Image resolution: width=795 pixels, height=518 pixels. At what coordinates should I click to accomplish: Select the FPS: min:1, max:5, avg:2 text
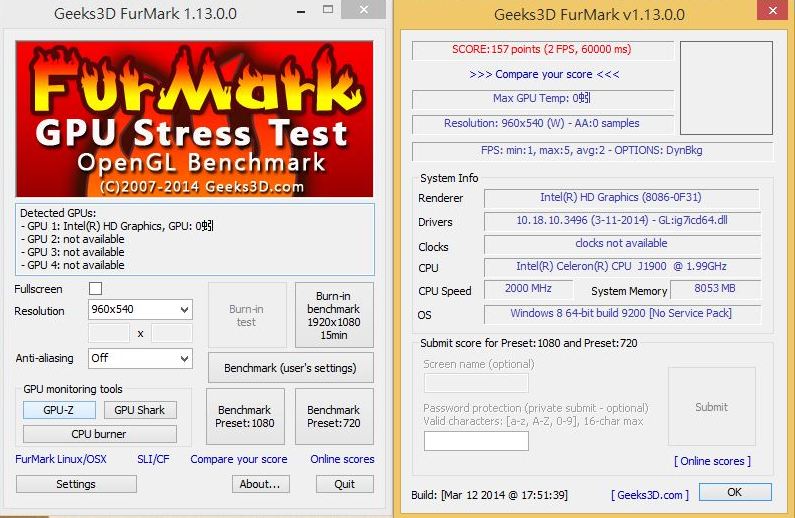(x=593, y=151)
